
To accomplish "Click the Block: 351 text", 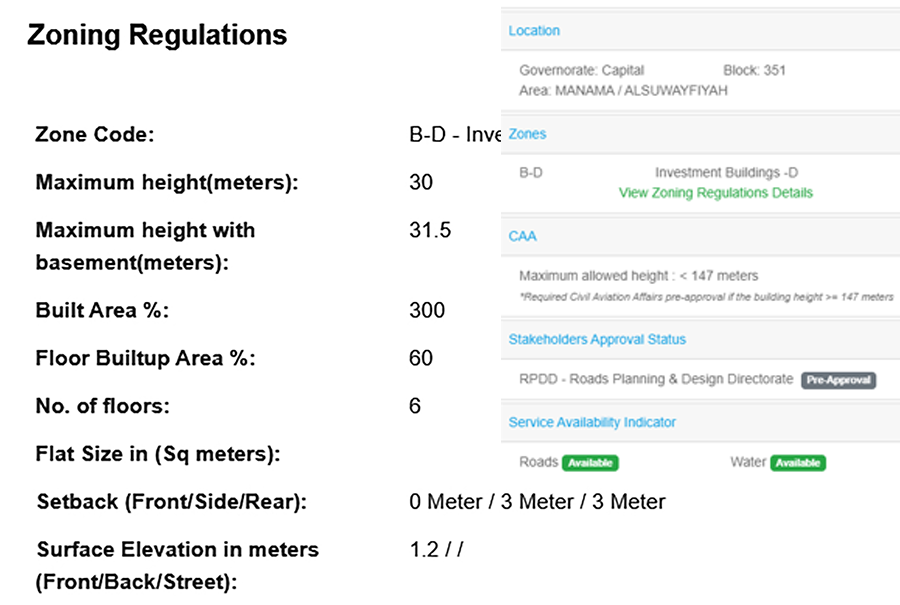I will [x=754, y=71].
